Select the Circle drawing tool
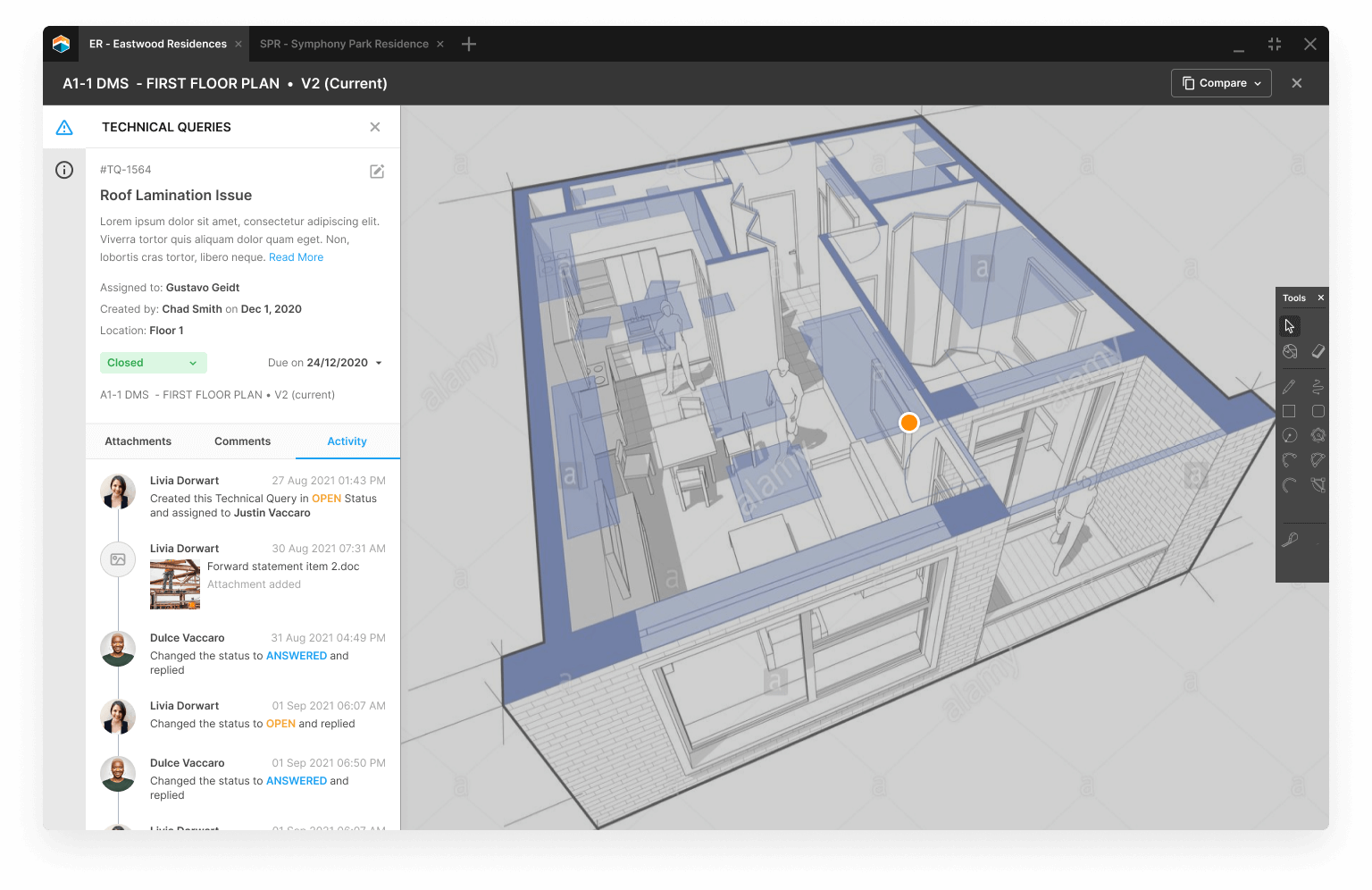 coord(1289,435)
